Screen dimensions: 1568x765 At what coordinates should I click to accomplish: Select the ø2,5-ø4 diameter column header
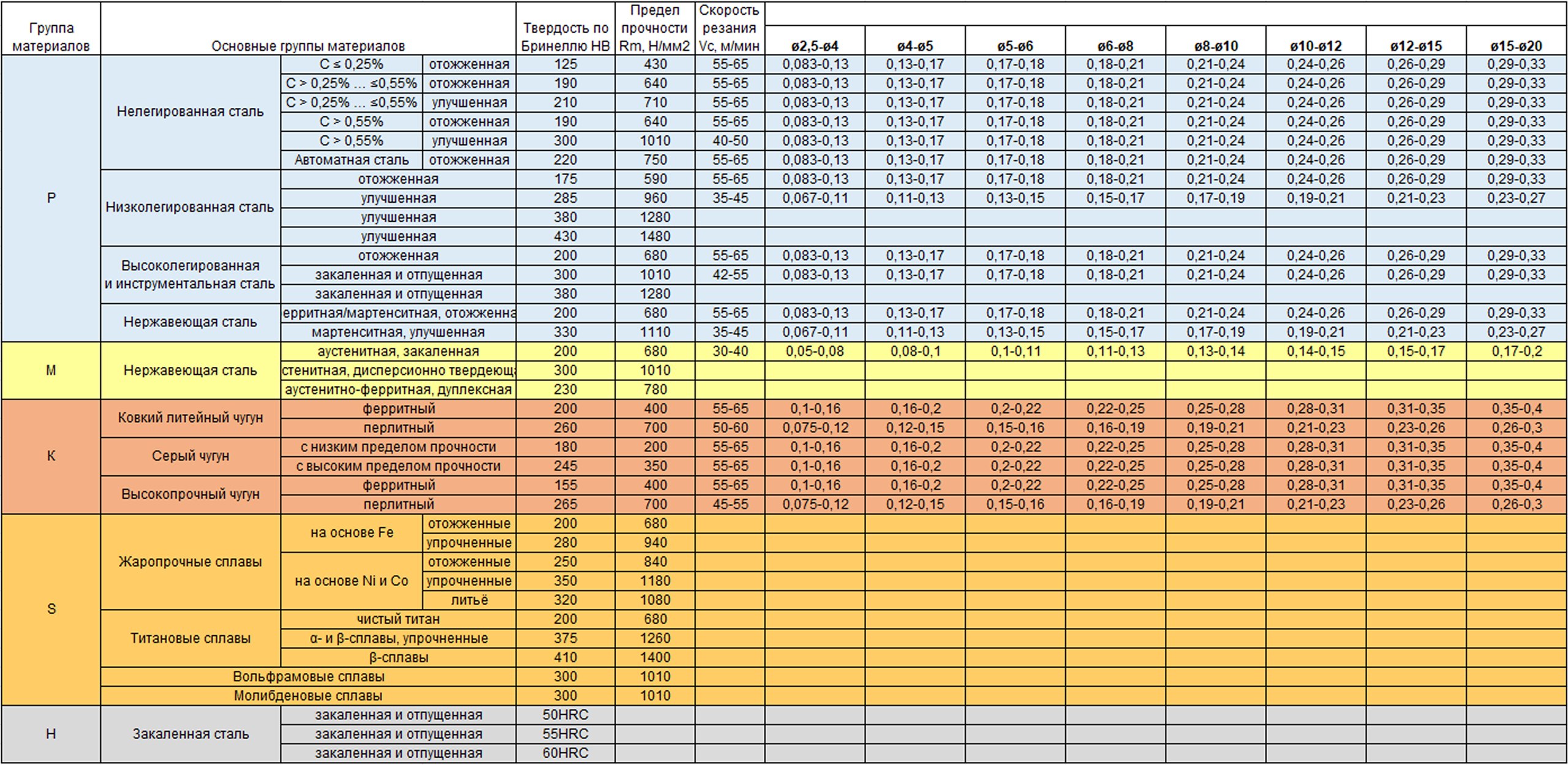814,46
